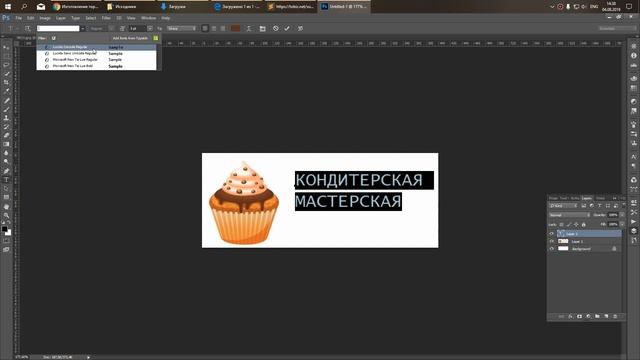Switch to the Layers panel tab
Image resolution: width=640 pixels, height=360 pixels.
tap(587, 198)
